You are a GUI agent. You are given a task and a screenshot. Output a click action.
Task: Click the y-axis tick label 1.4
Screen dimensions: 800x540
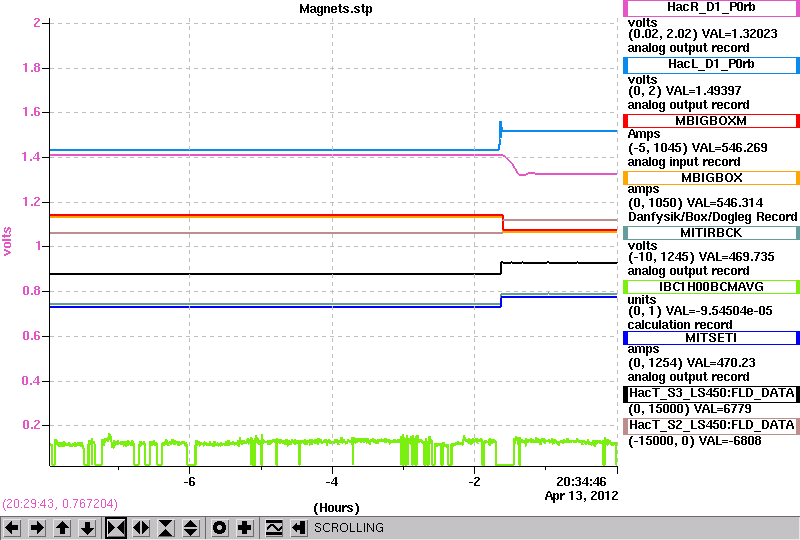pos(32,157)
